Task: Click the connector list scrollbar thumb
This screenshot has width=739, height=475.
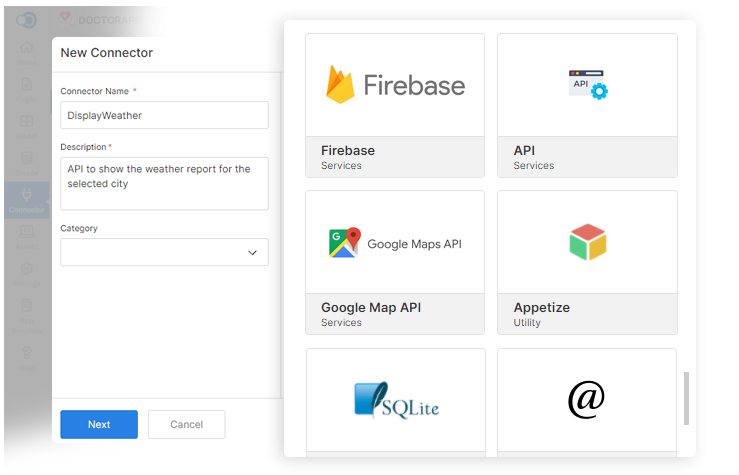Action: tap(686, 399)
